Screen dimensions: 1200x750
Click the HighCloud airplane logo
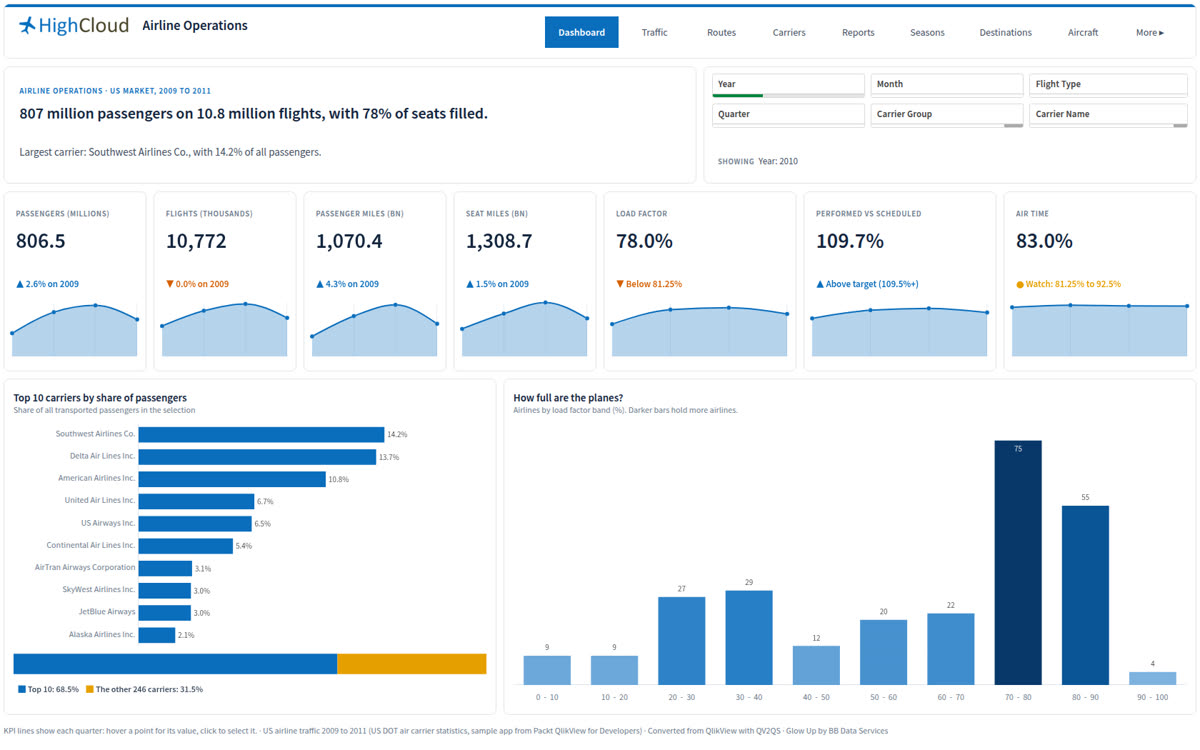coord(27,25)
